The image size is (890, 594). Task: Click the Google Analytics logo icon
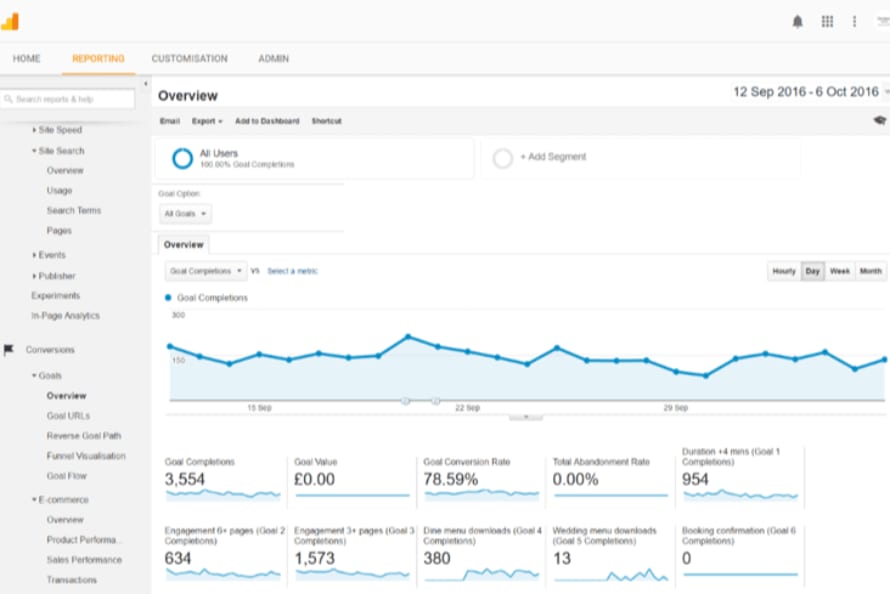10,21
